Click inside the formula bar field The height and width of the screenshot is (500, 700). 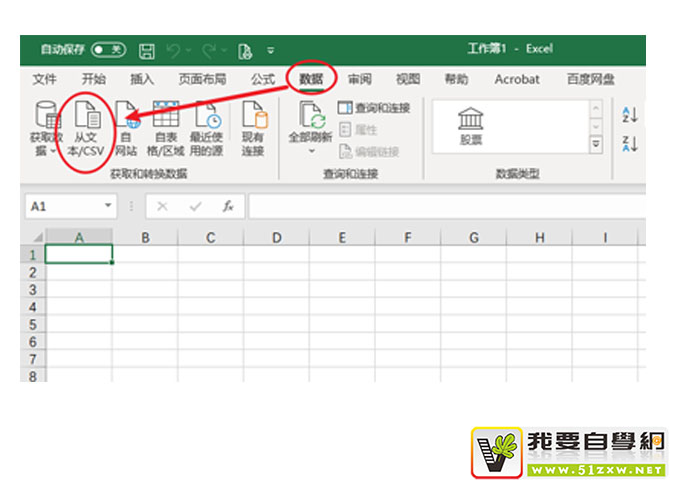[x=447, y=206]
